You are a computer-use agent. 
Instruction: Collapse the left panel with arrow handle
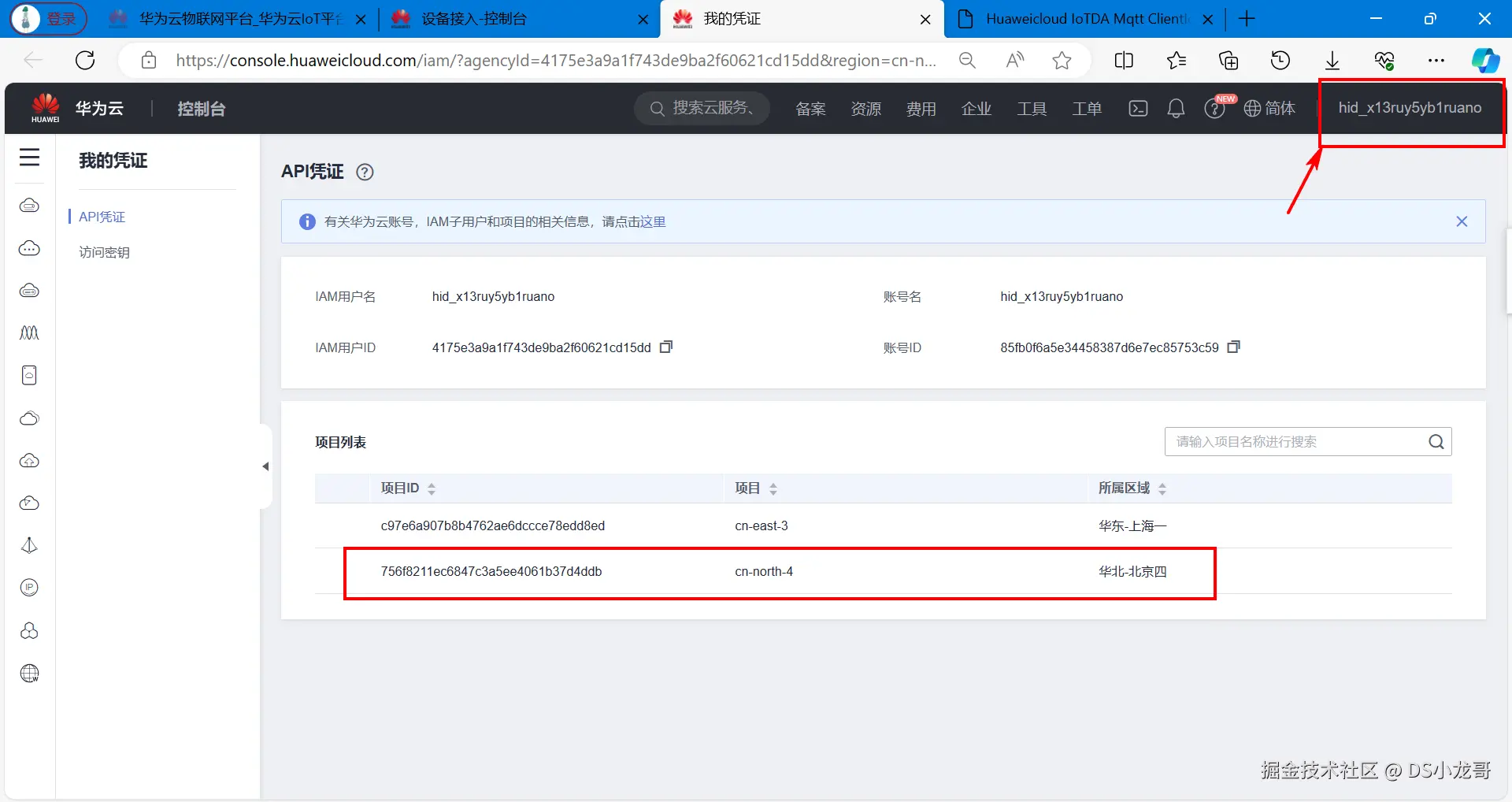(265, 466)
